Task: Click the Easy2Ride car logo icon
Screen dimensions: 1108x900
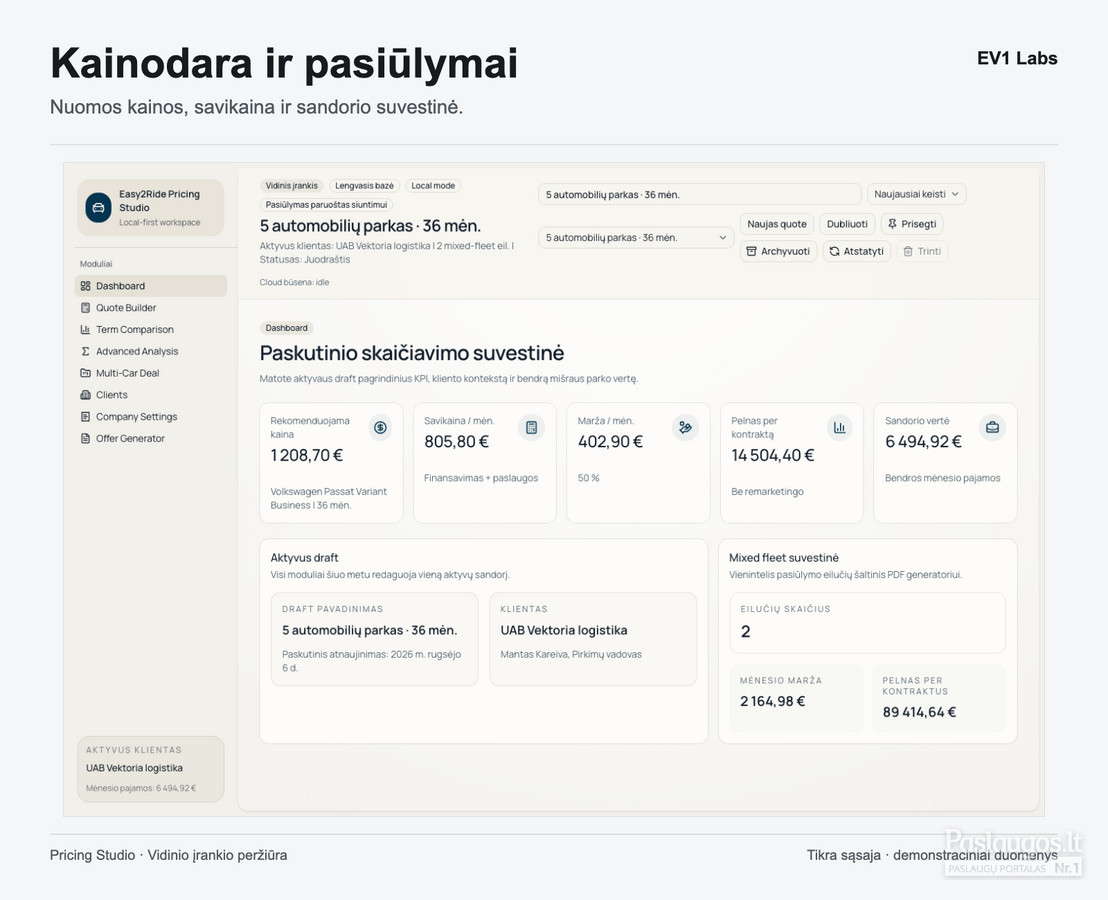Action: [x=98, y=208]
